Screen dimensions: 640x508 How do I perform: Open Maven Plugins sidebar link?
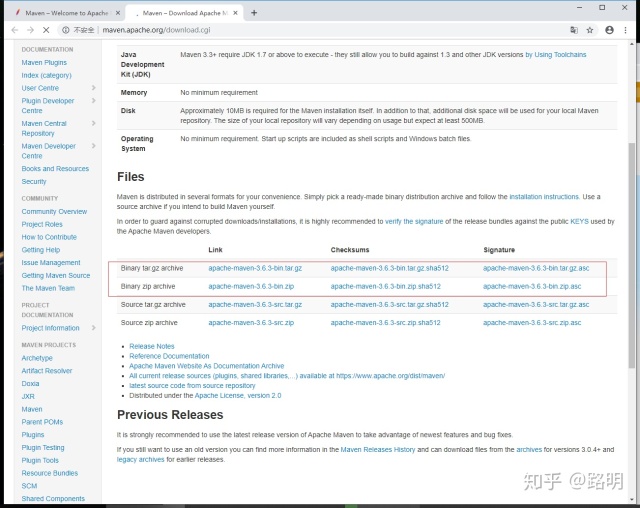click(44, 62)
